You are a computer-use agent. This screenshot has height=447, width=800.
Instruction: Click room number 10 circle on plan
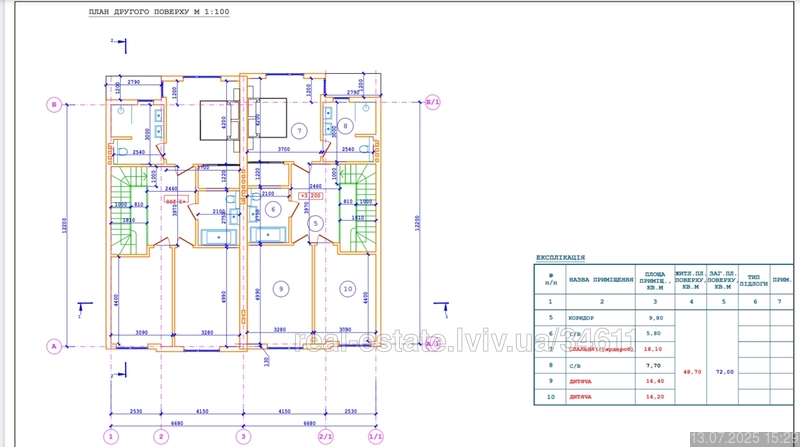(x=347, y=288)
